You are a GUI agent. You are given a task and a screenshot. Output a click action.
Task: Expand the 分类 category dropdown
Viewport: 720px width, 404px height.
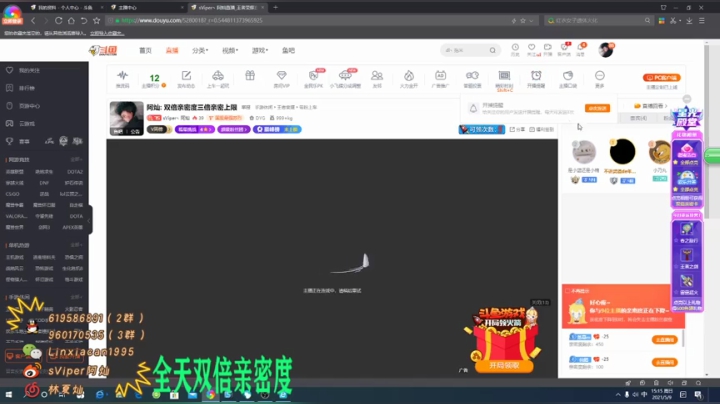click(200, 50)
